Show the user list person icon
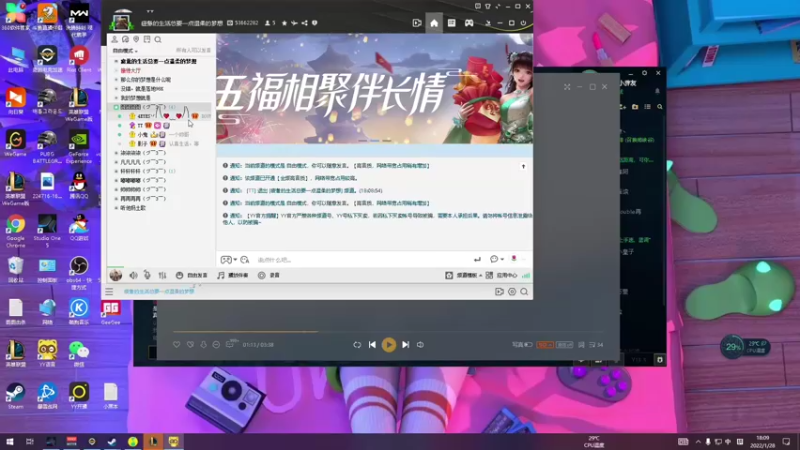Image resolution: width=800 pixels, height=450 pixels. 114,39
